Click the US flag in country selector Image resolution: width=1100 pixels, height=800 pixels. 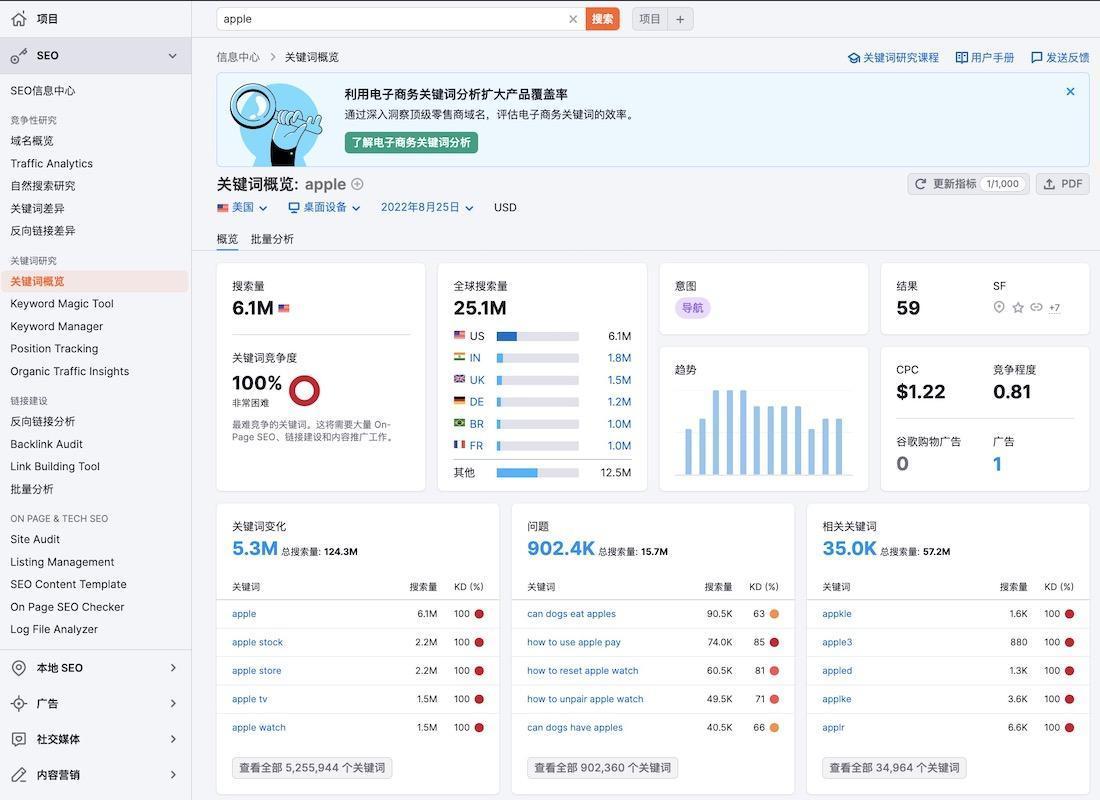pyautogui.click(x=222, y=208)
